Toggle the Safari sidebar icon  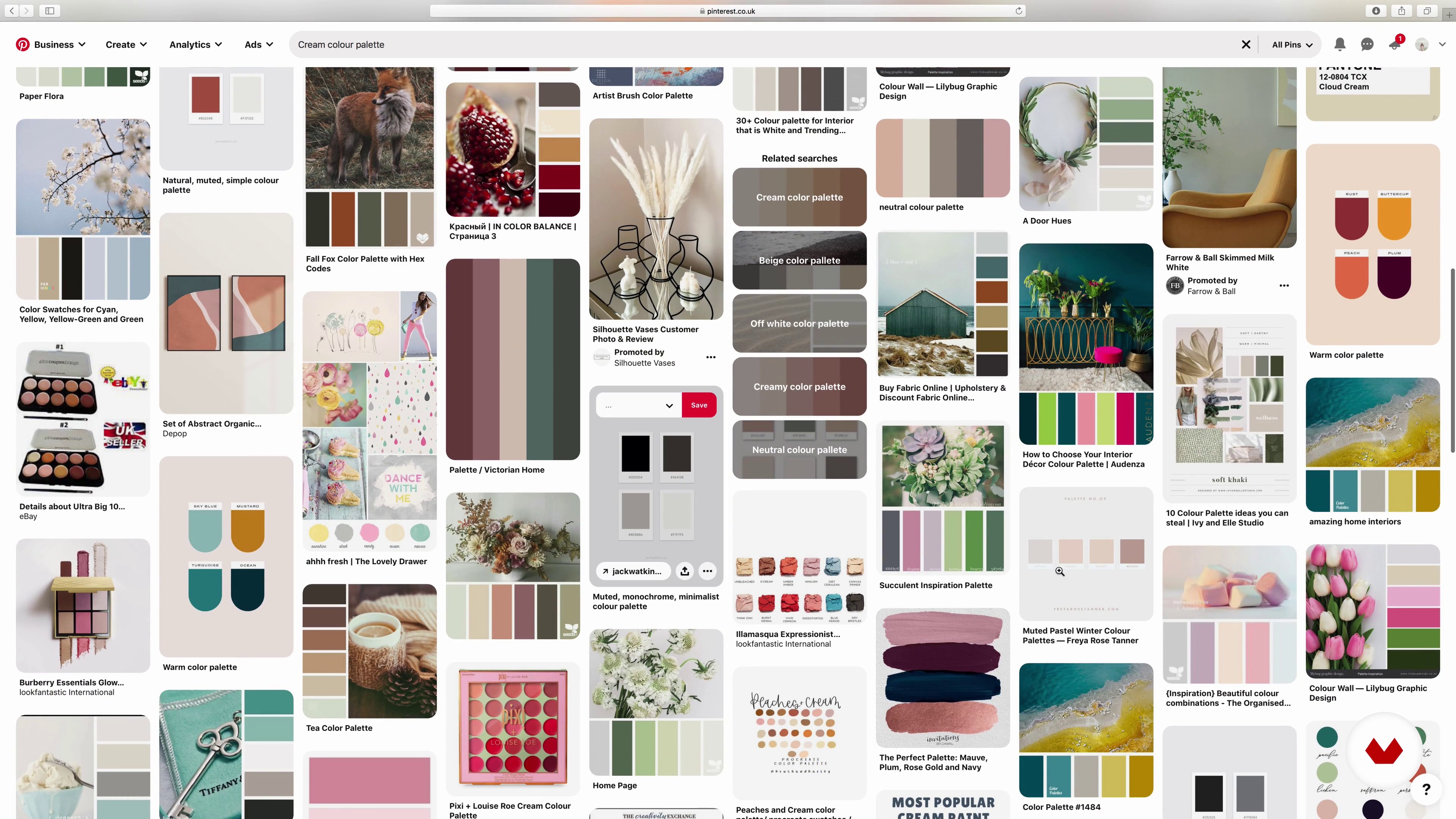[50, 11]
